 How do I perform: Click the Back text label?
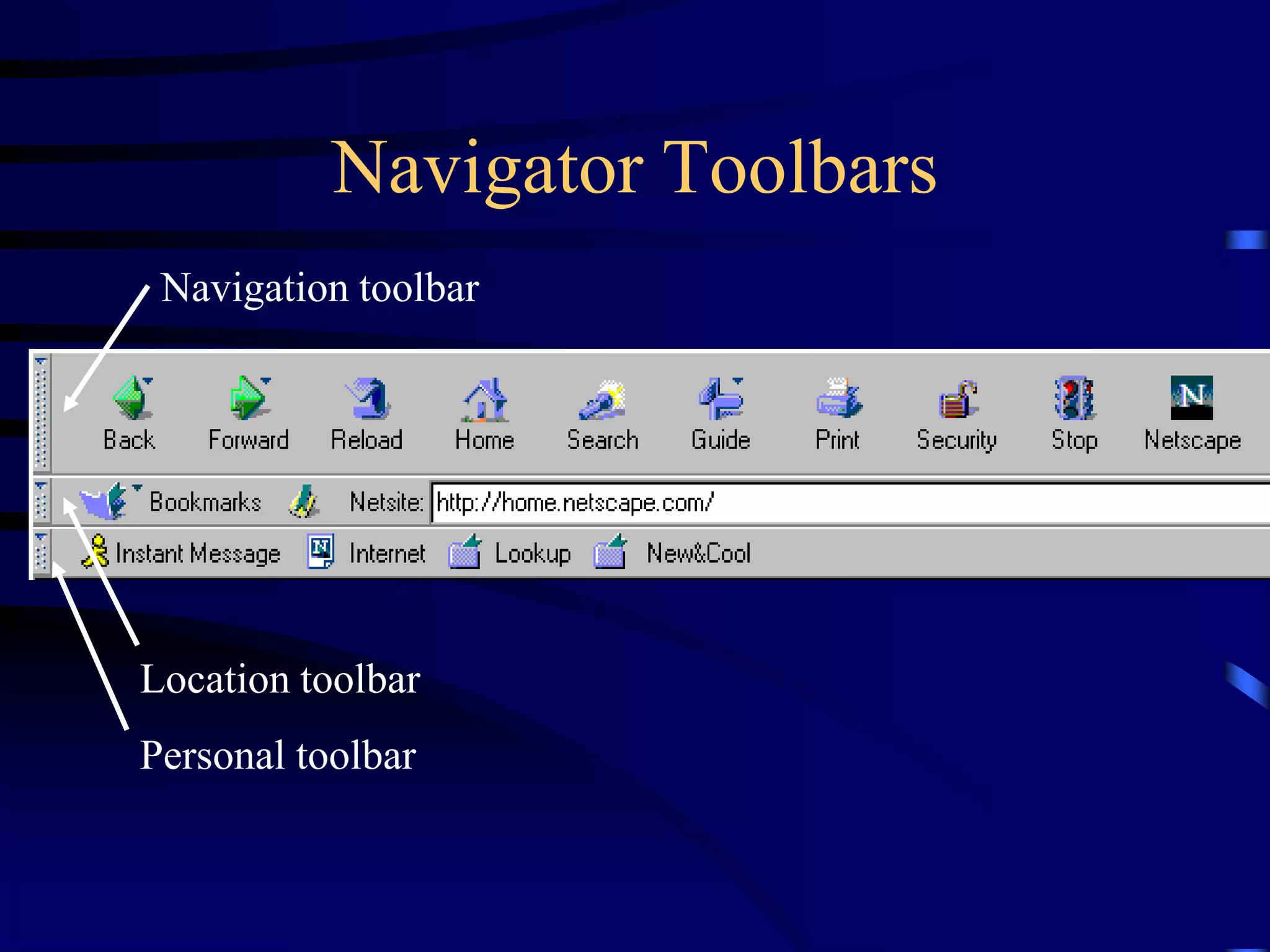click(x=129, y=439)
